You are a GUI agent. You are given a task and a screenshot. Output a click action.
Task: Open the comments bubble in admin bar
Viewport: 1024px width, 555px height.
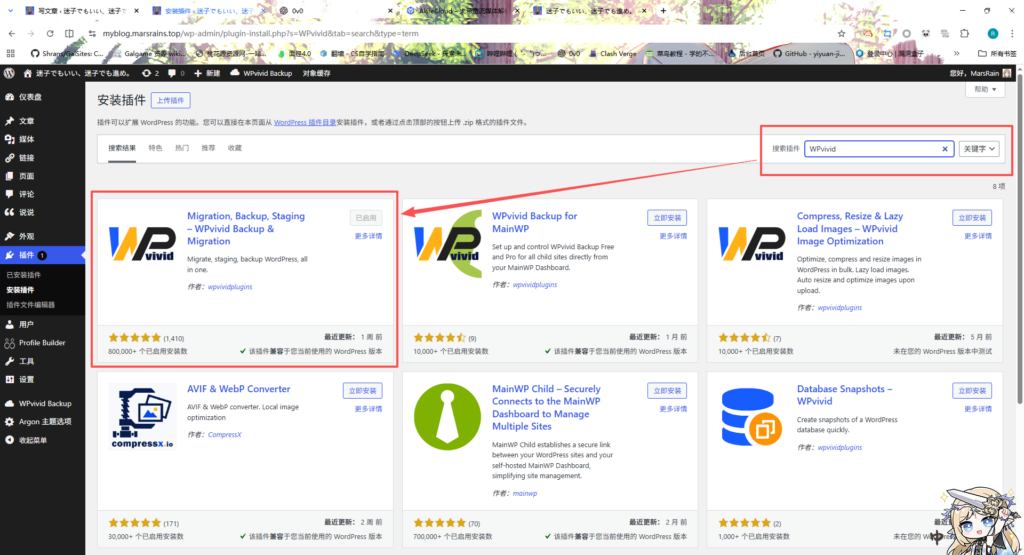coord(174,73)
